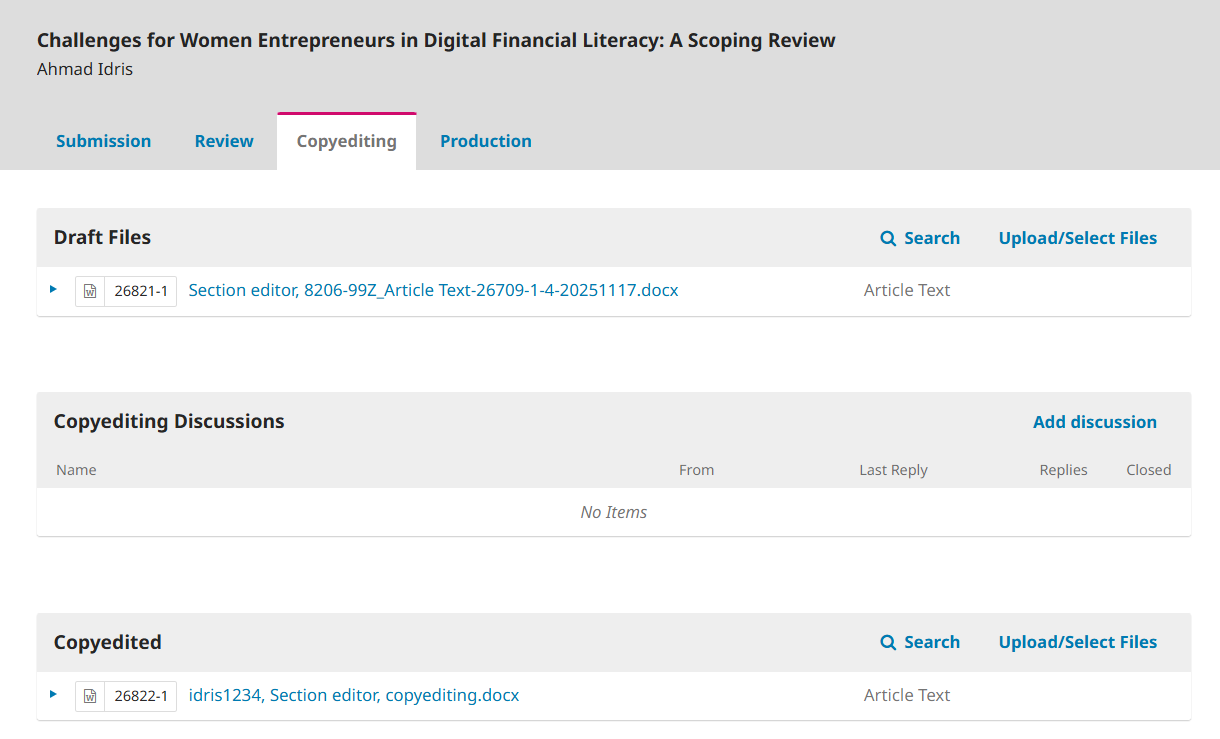Click the magnifier icon in Copyedited section
Viewport: 1220px width, 739px height.
click(x=888, y=642)
